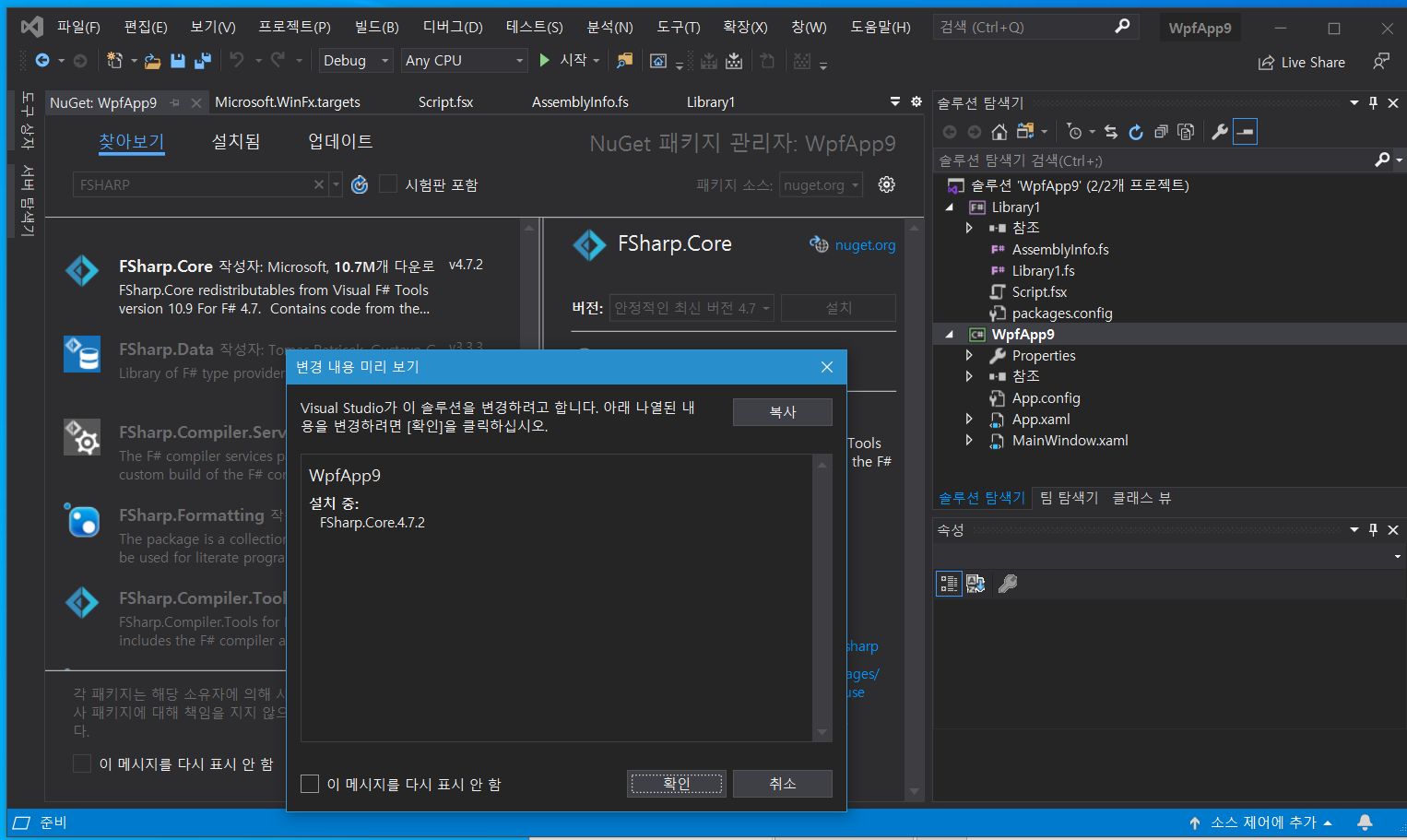Image resolution: width=1407 pixels, height=840 pixels.
Task: Check NuGet pane's 이 메시지를 다시 표시 안 함 box
Action: pyautogui.click(x=82, y=763)
